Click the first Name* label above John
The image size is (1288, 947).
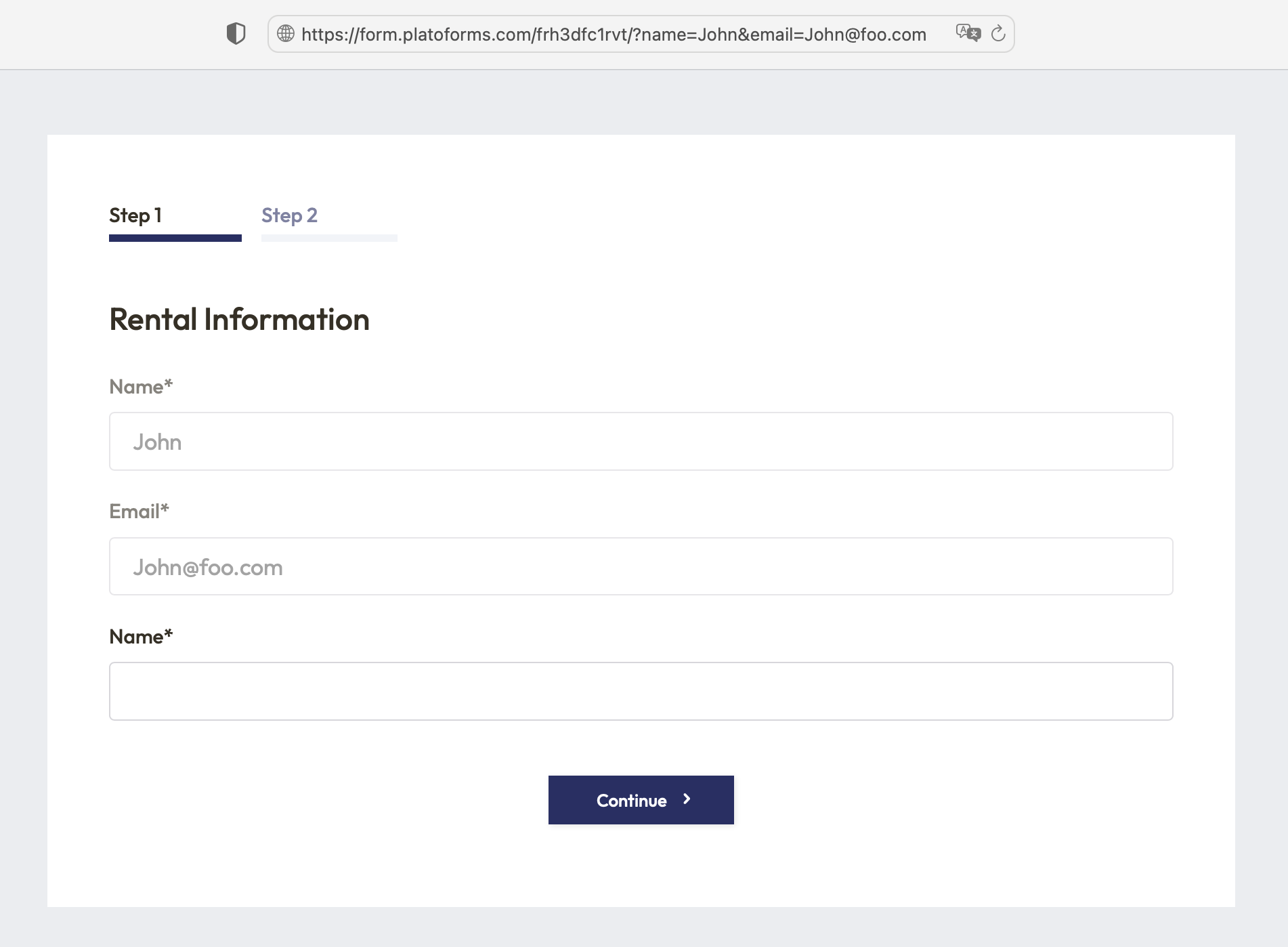coord(141,387)
